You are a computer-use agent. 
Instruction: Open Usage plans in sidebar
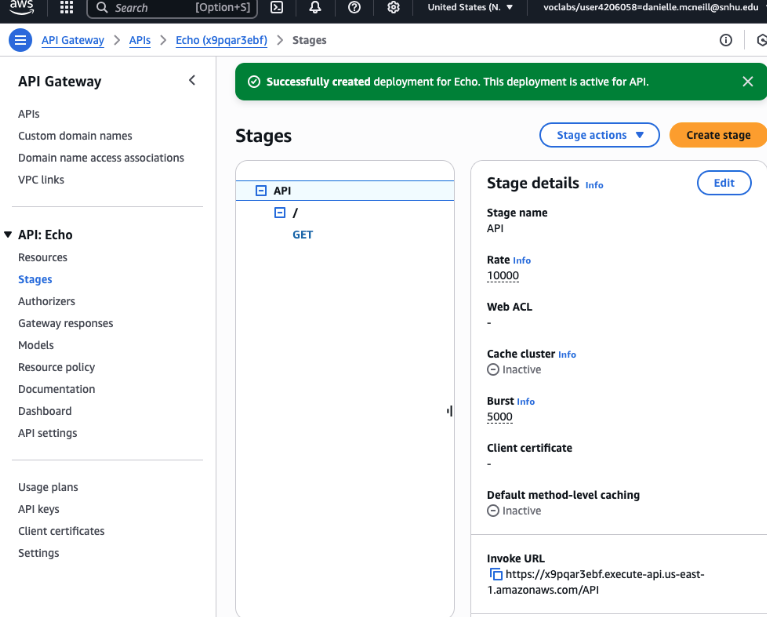(x=48, y=487)
